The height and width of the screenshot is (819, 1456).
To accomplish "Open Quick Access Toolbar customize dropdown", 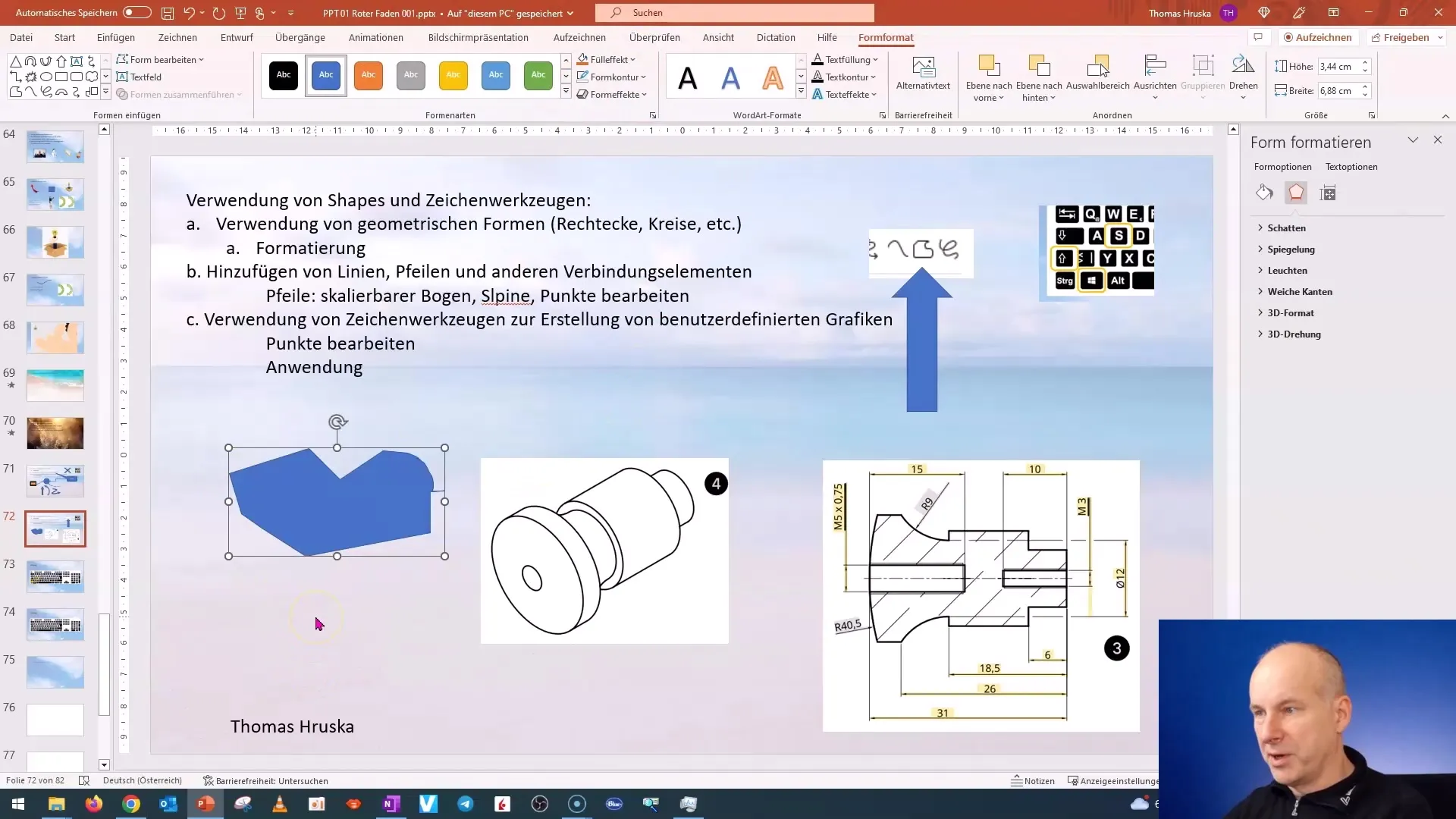I will tap(290, 13).
